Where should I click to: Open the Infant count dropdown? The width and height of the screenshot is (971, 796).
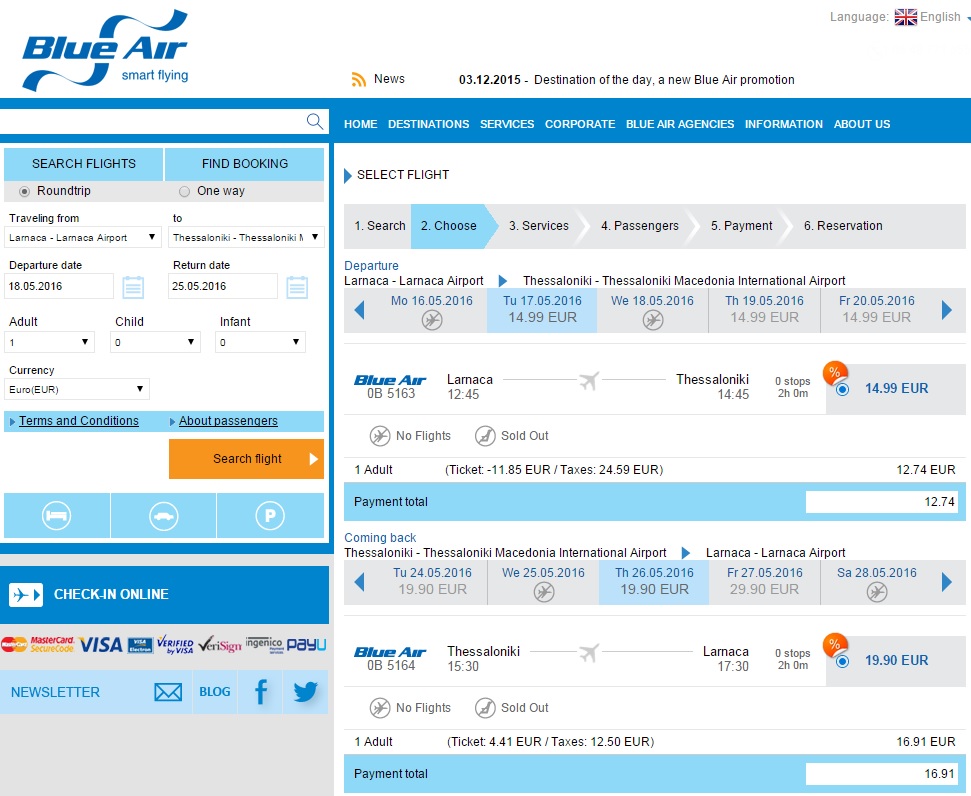tap(260, 342)
